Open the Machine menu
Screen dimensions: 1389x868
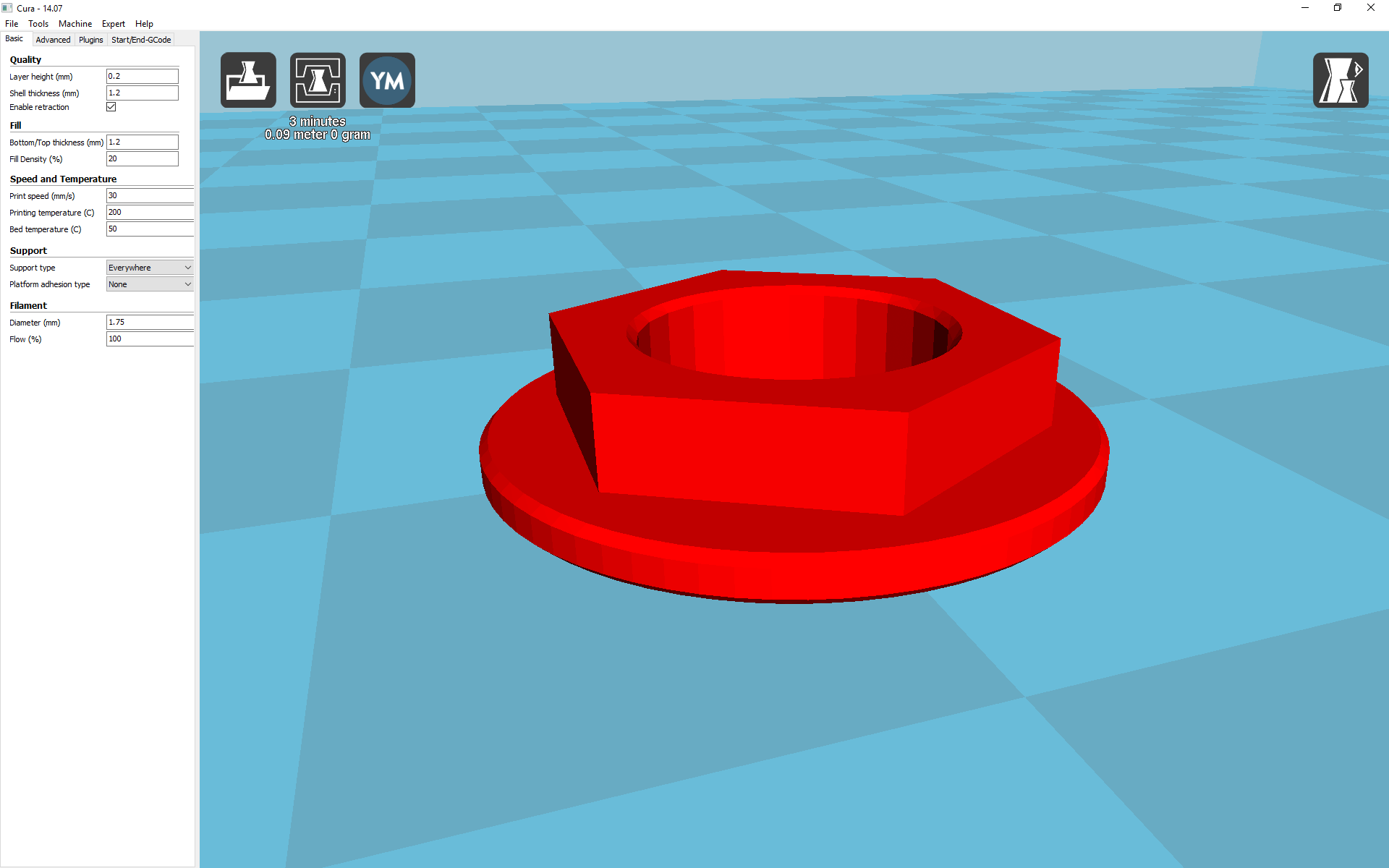point(75,24)
